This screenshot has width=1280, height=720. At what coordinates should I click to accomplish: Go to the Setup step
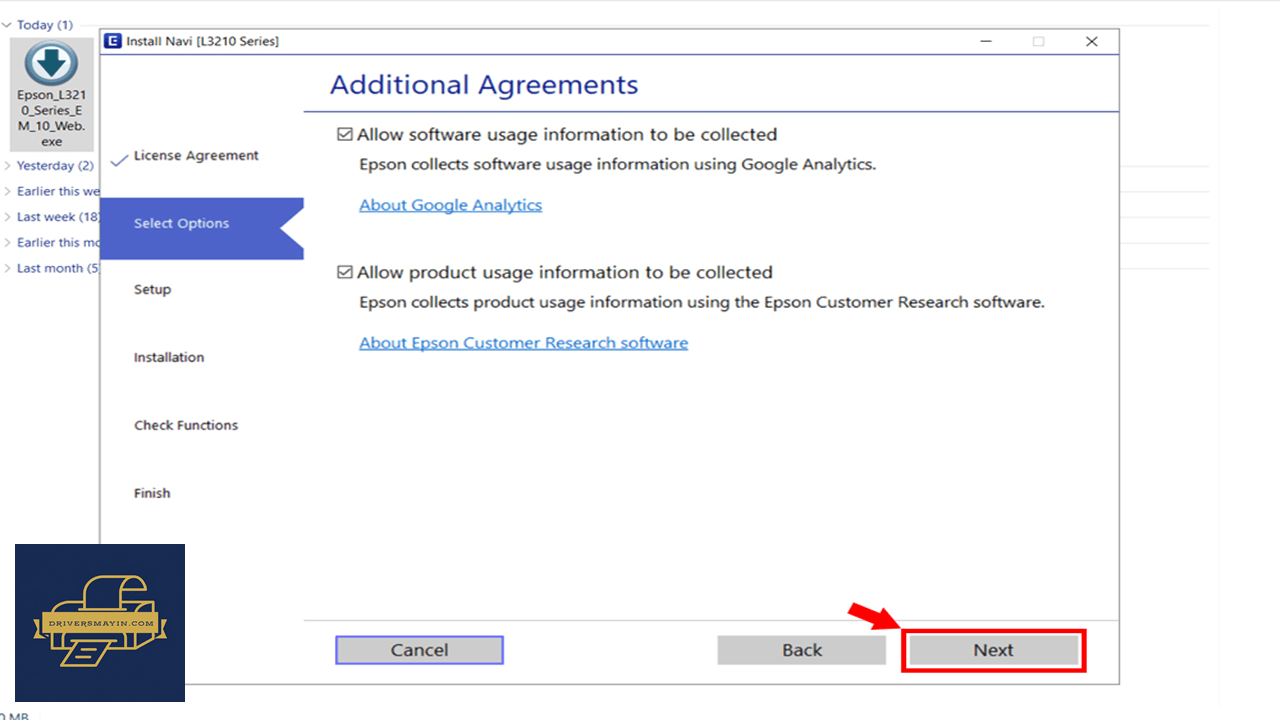click(152, 290)
